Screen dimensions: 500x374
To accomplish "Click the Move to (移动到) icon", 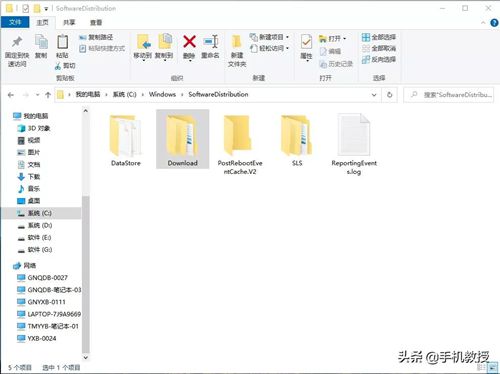I will click(143, 42).
